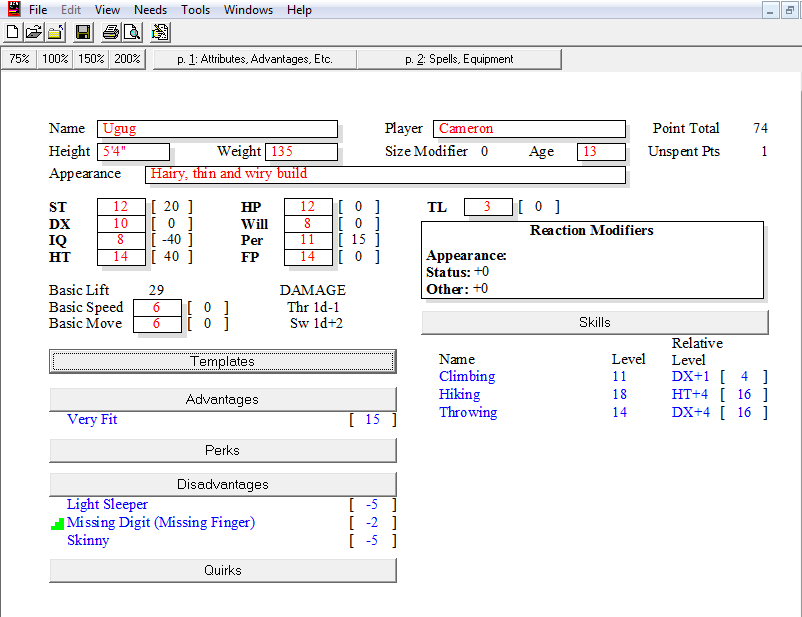Edit the IQ attribute value
This screenshot has height=617, width=802.
click(121, 240)
